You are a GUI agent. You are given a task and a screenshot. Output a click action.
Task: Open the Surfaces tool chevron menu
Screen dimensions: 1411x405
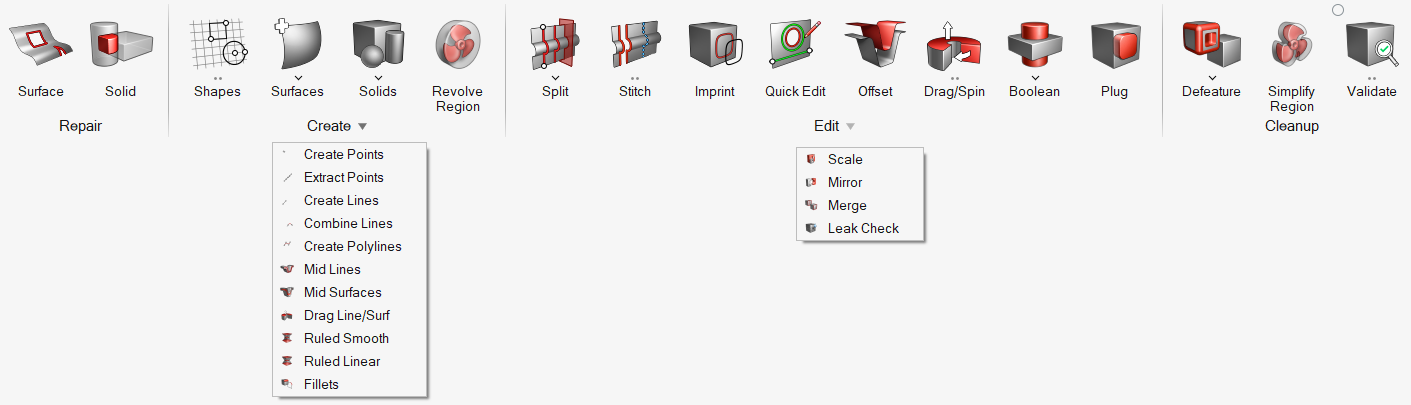click(x=298, y=78)
